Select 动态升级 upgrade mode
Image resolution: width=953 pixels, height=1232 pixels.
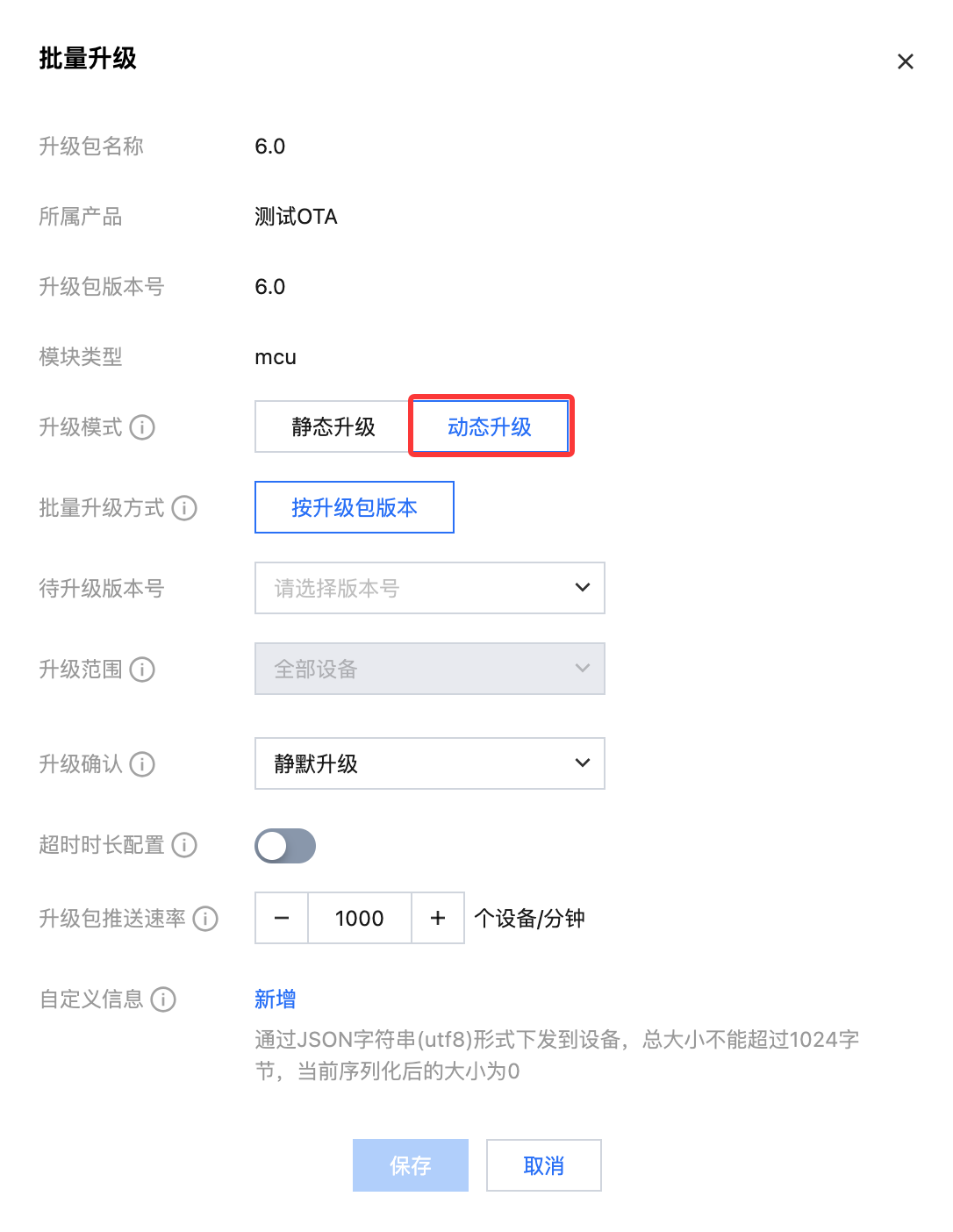pos(490,427)
